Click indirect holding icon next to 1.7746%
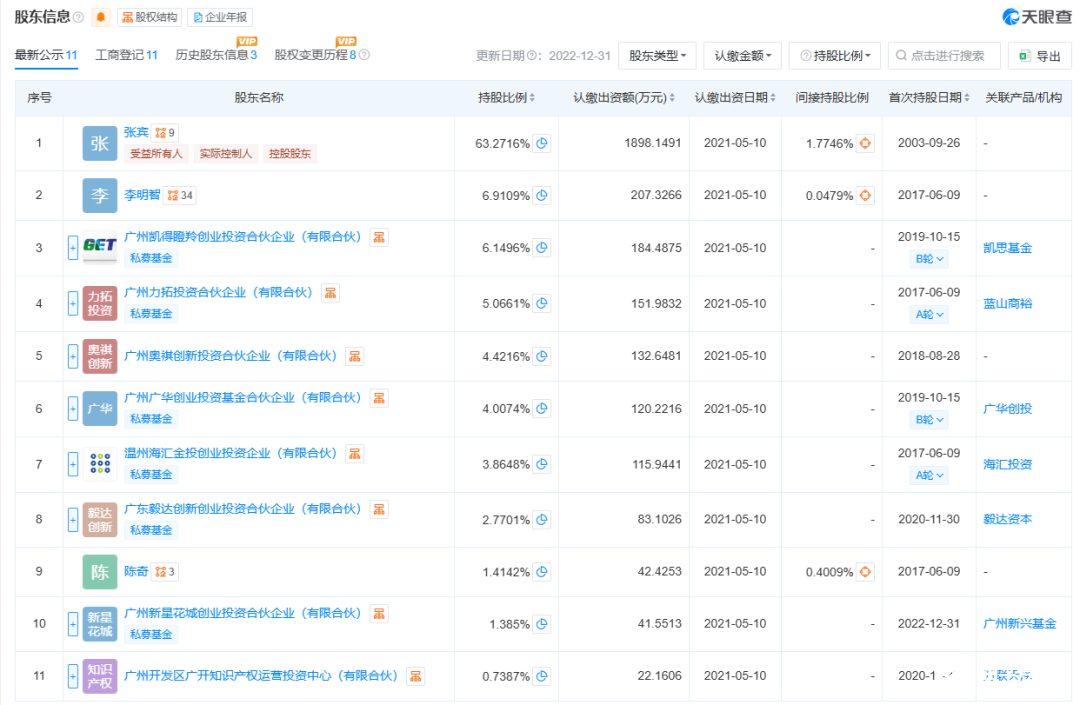The height and width of the screenshot is (705, 1080). (866, 143)
